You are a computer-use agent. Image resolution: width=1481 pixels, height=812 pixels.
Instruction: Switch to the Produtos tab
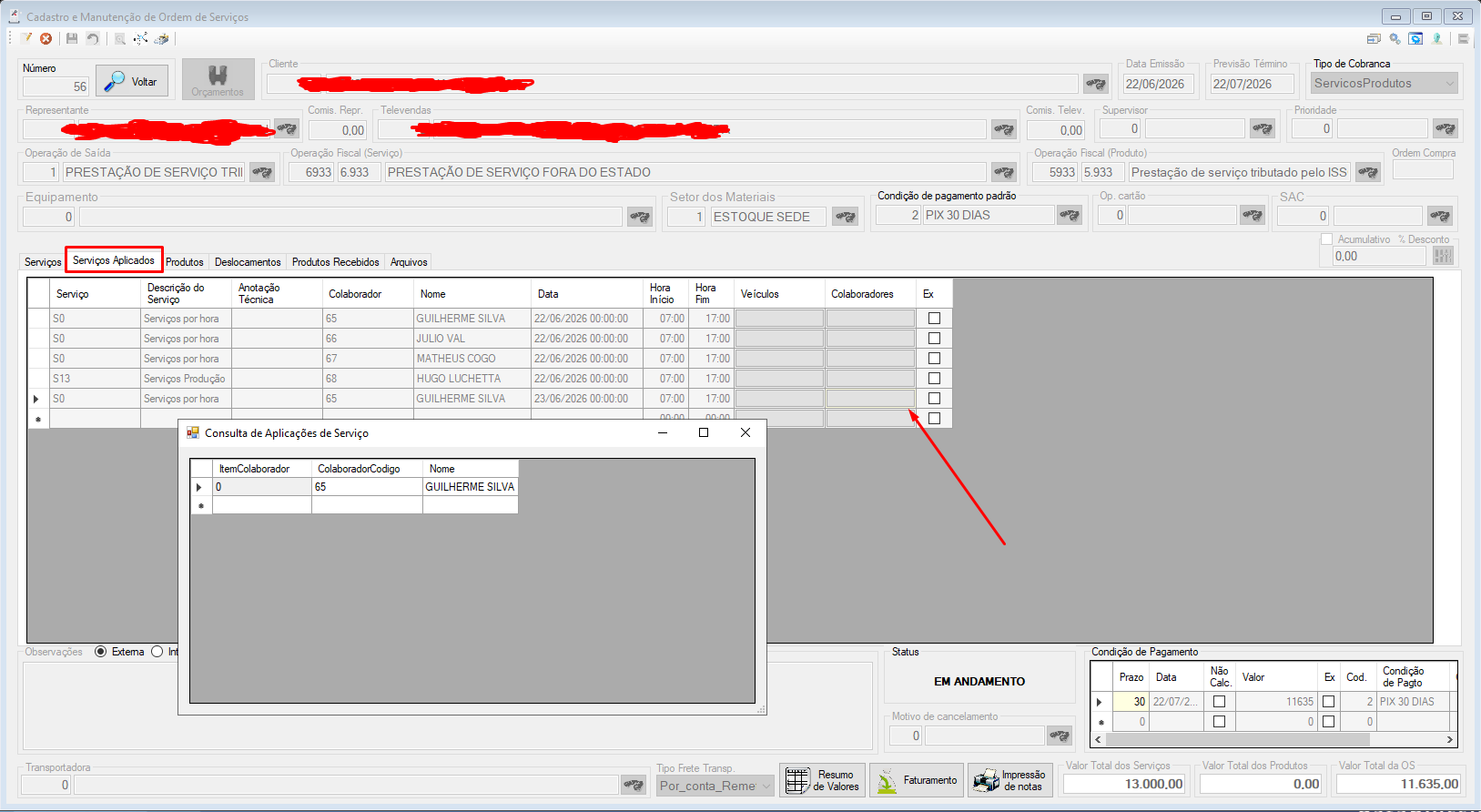pos(185,262)
